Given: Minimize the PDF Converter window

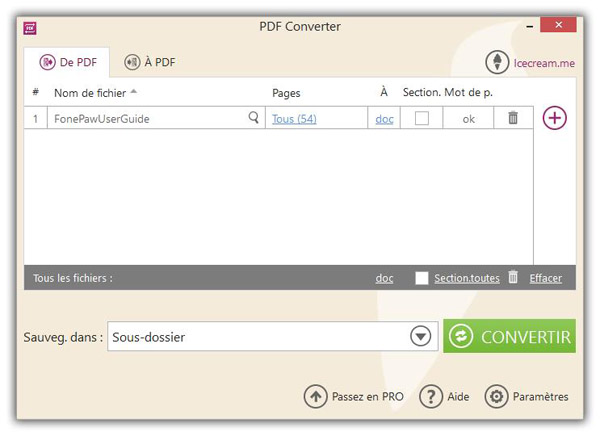Looking at the screenshot, I should [530, 26].
